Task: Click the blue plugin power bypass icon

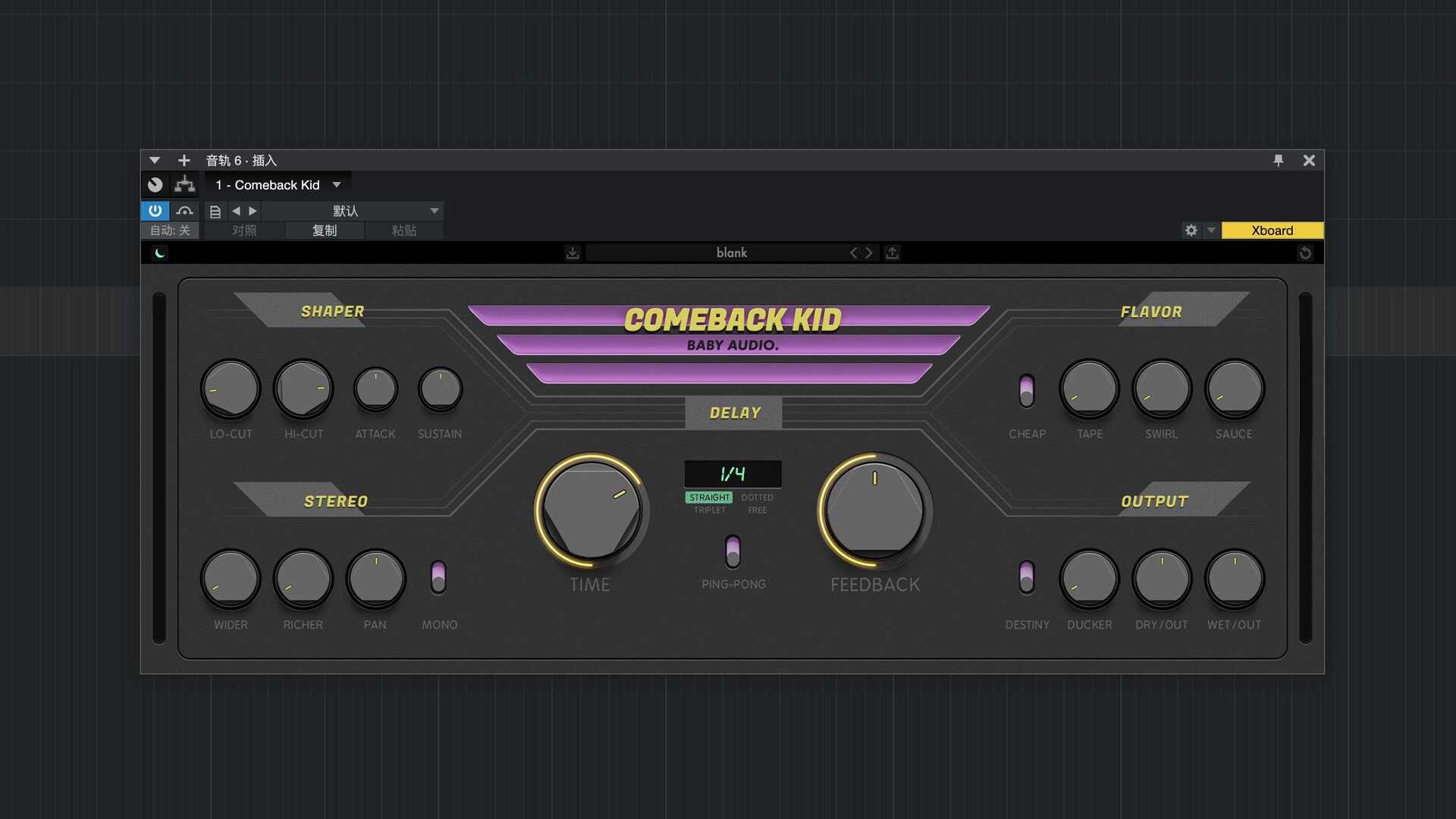Action: coord(155,211)
